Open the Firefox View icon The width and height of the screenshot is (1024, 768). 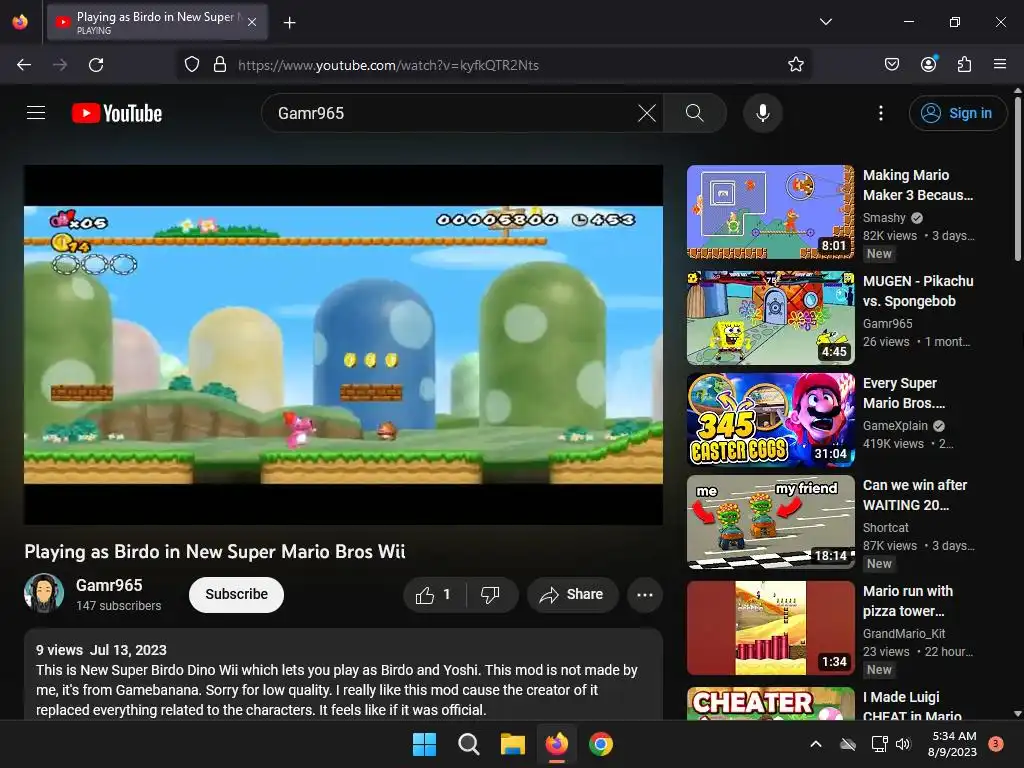[x=20, y=22]
